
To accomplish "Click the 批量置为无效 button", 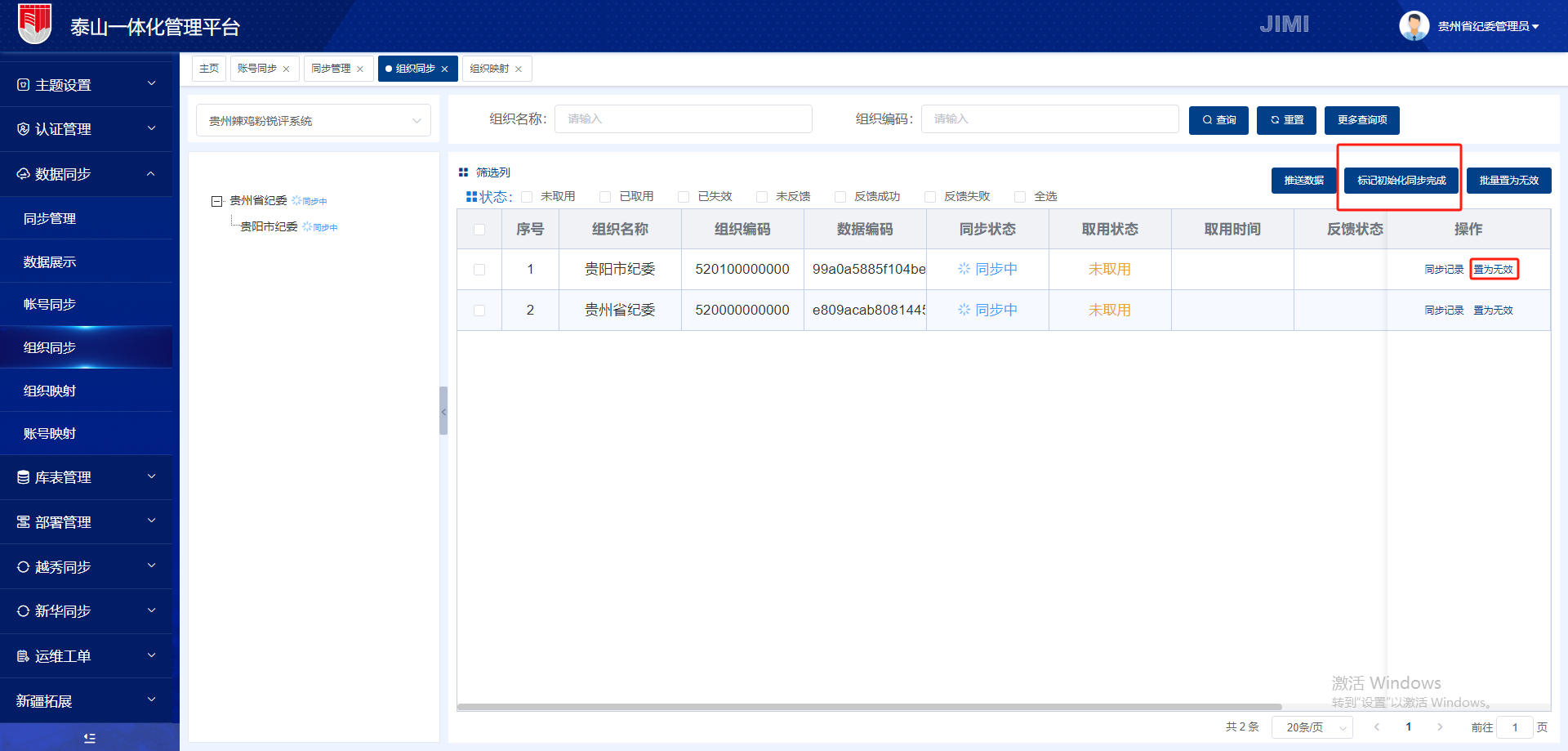I will point(1509,181).
